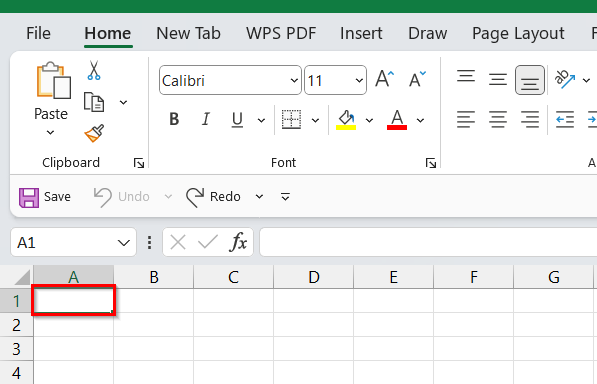Screen dimensions: 597x384
Task: Select column B header
Action: click(154, 277)
